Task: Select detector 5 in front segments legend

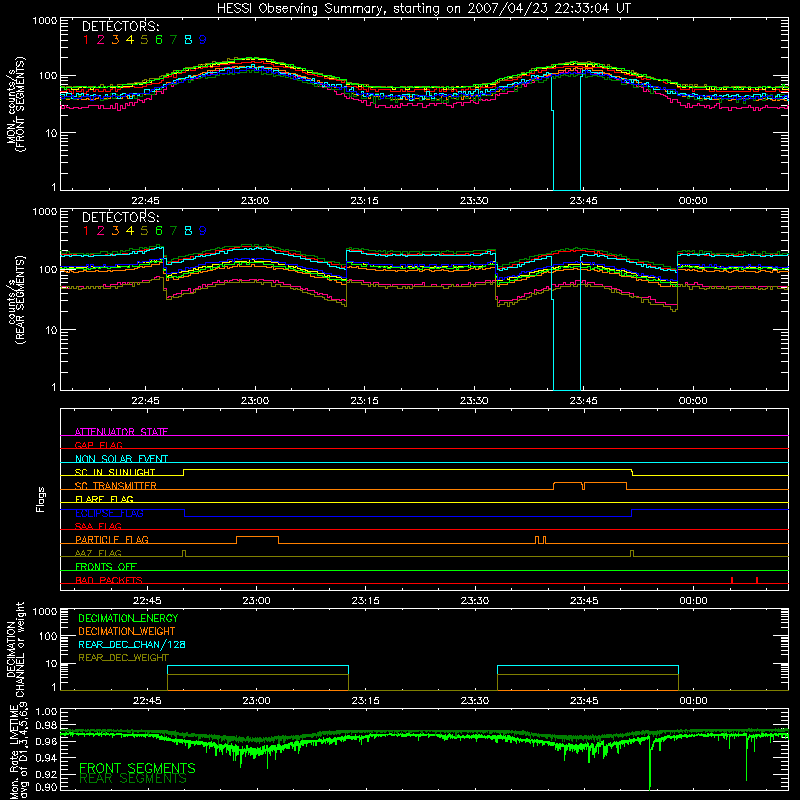Action: coord(144,40)
